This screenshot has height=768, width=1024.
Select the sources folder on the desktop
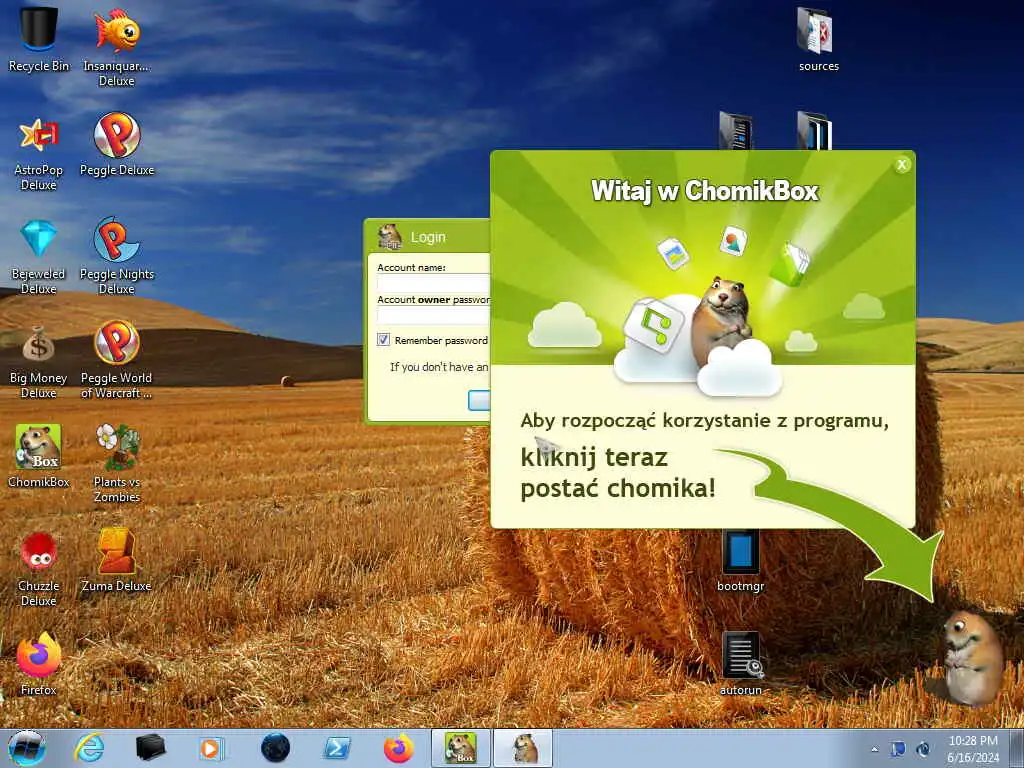(x=818, y=38)
